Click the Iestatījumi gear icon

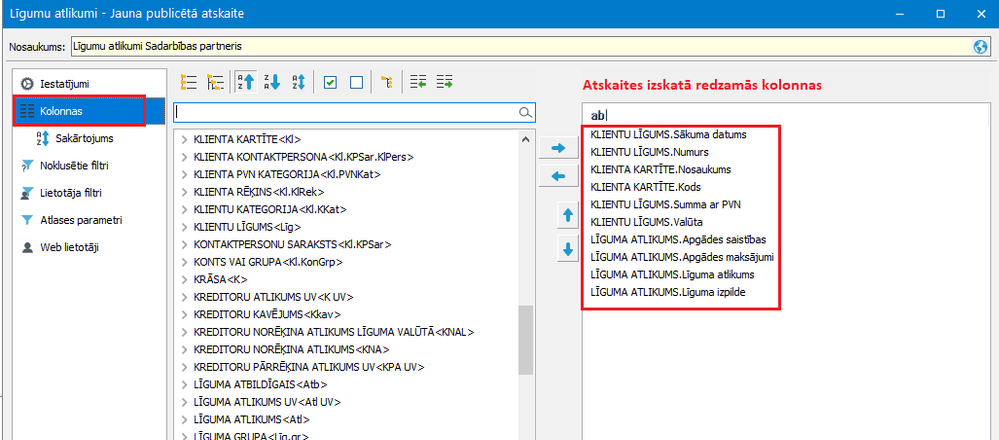pyautogui.click(x=27, y=83)
